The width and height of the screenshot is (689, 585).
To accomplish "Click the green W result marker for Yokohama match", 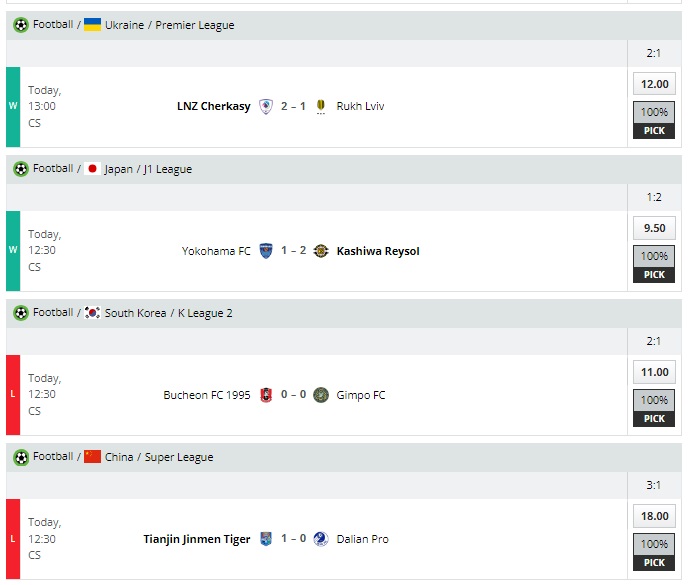I will pos(13,251).
